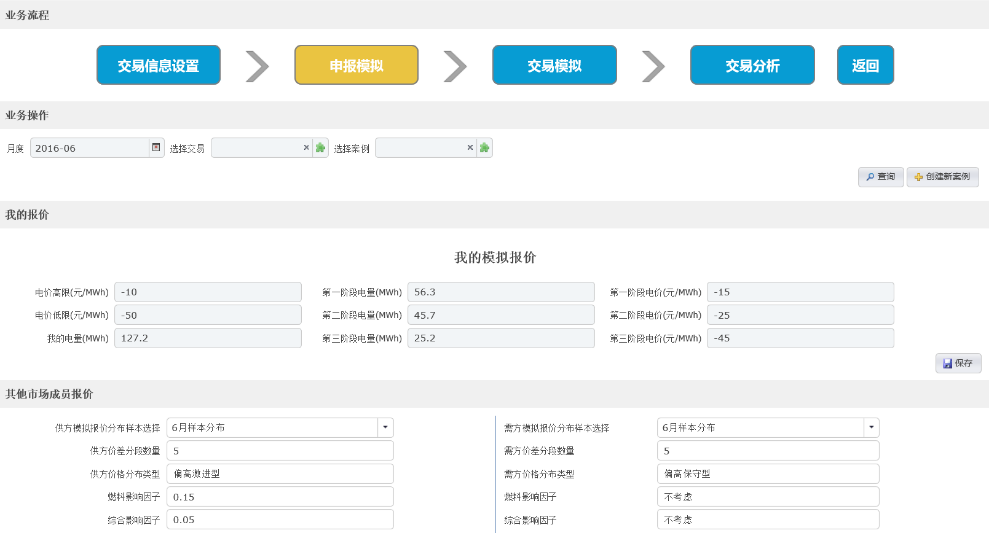Click the 第一阶段电量 field showing 56.3
Screen dimensions: 989x533
501,292
